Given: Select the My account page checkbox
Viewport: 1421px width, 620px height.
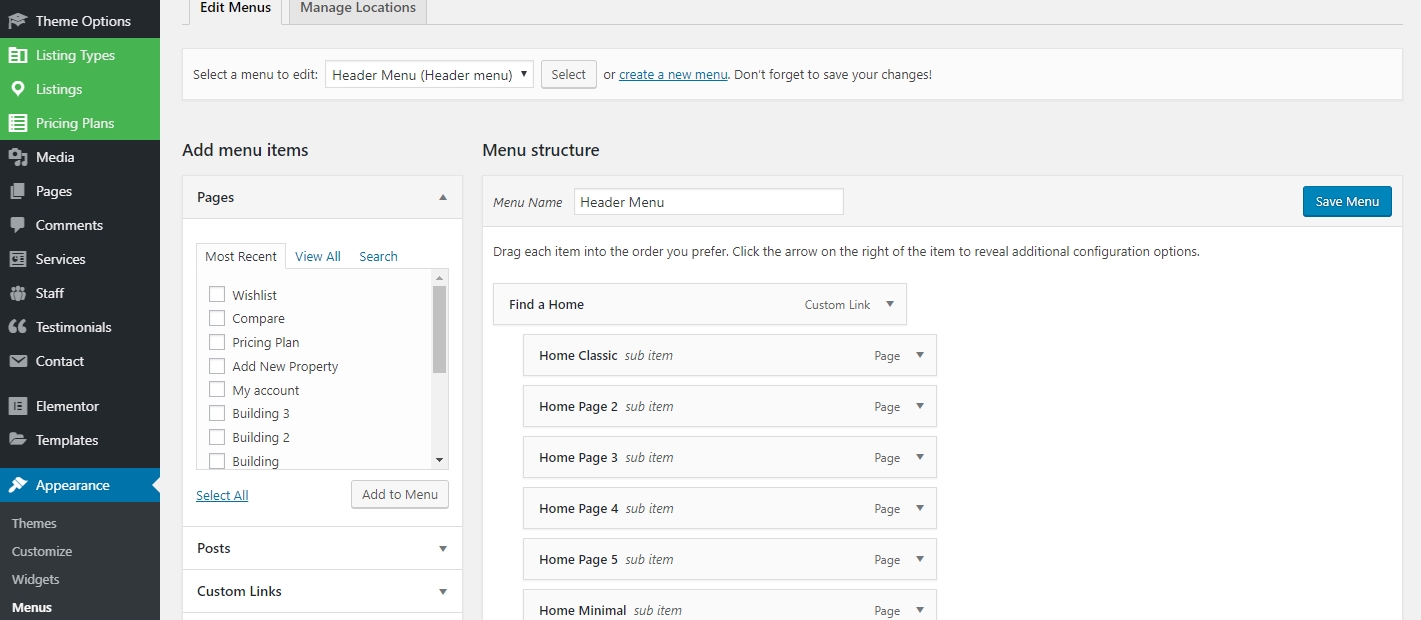Looking at the screenshot, I should pos(217,390).
